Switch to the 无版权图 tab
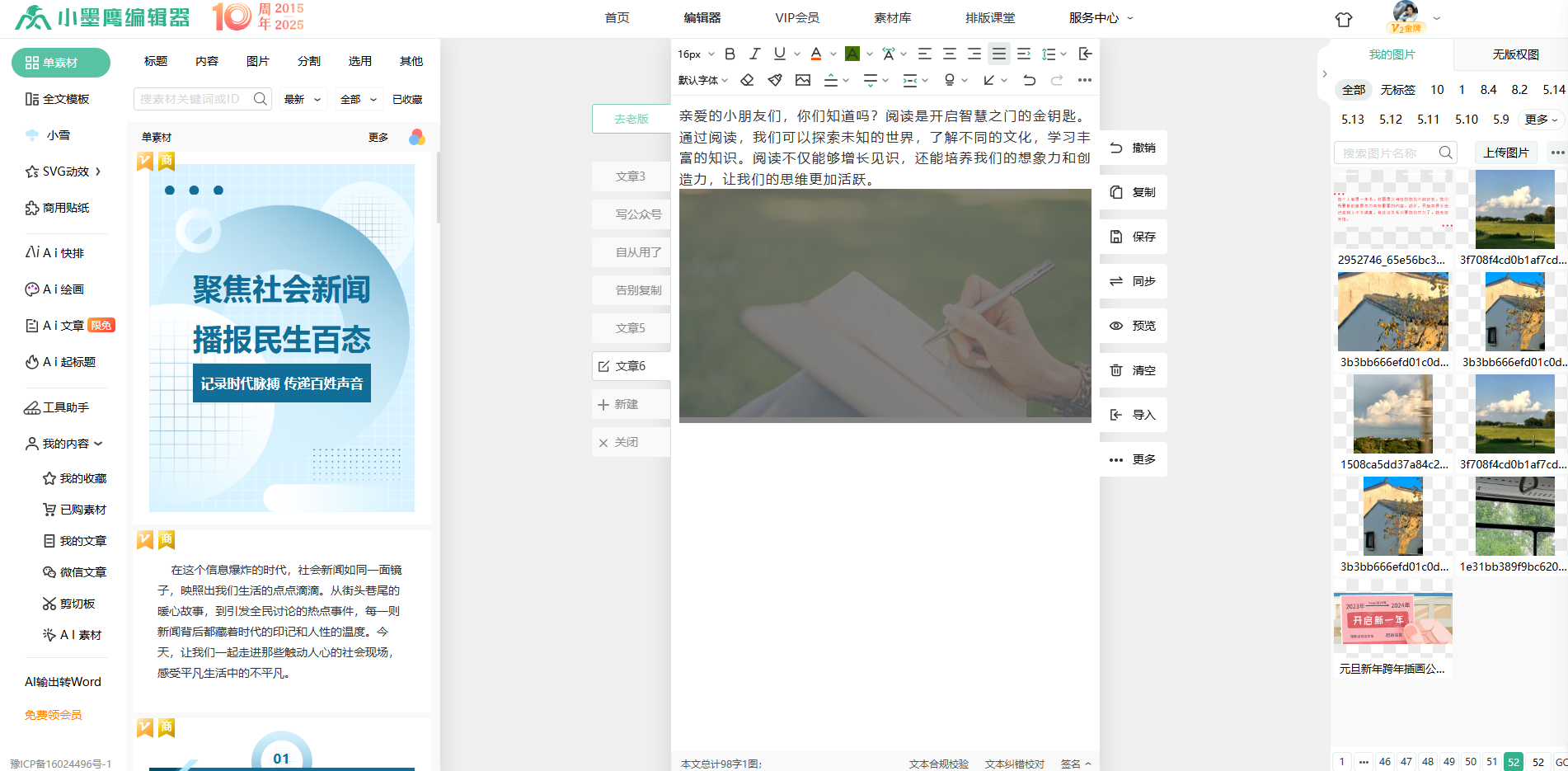Viewport: 1568px width, 771px height. (x=1515, y=54)
